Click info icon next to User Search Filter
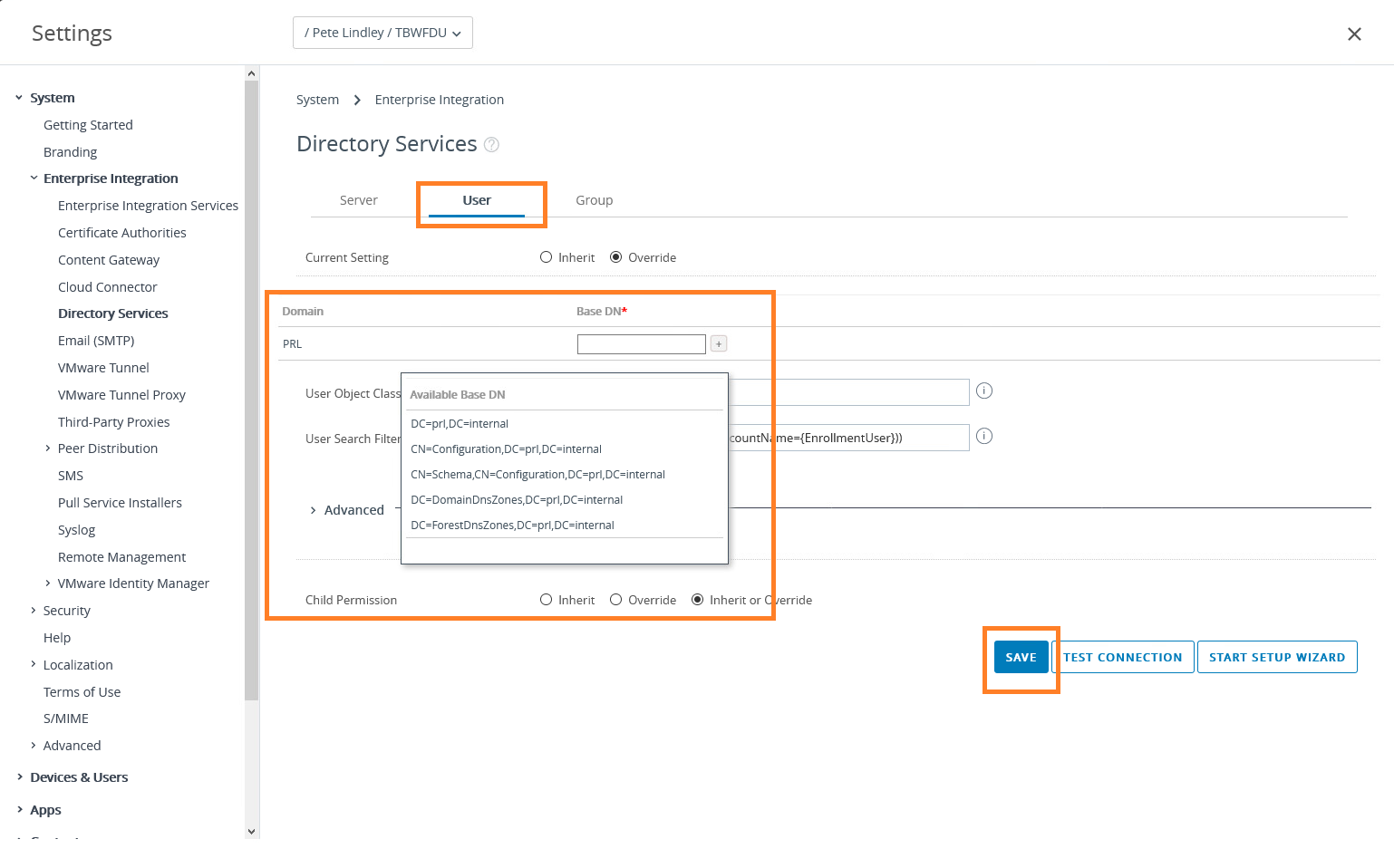Image resolution: width=1394 pixels, height=868 pixels. (984, 437)
